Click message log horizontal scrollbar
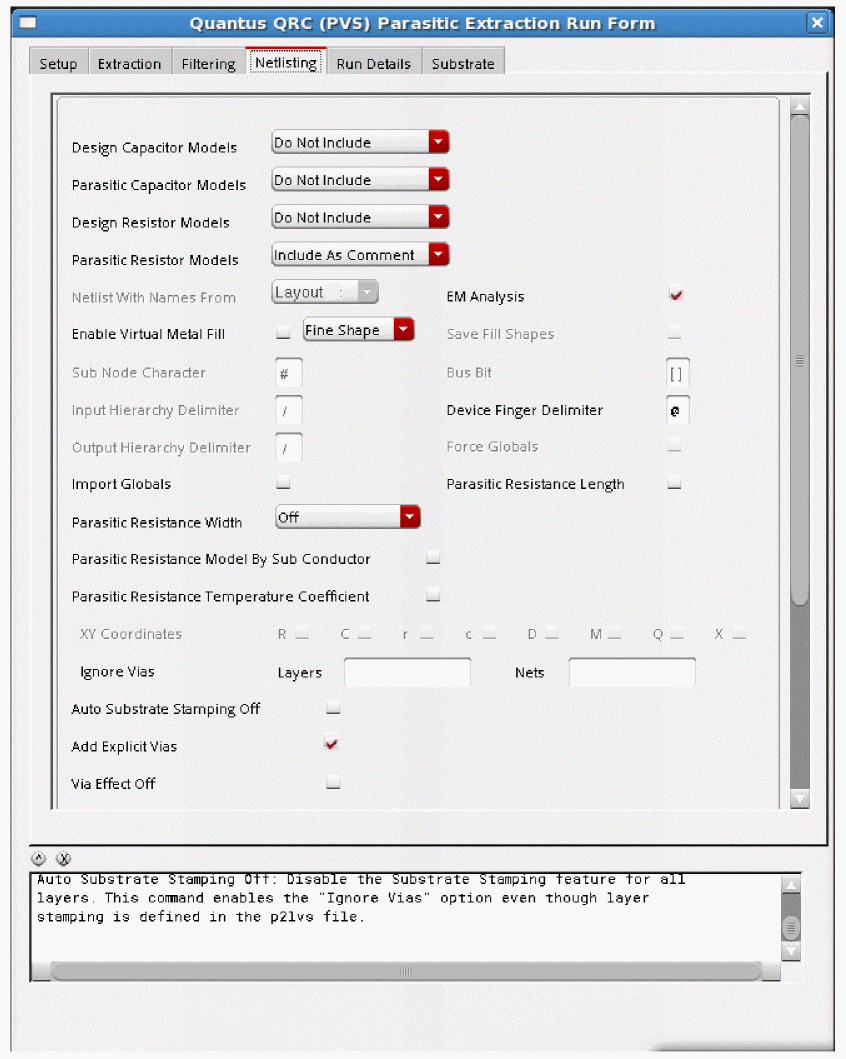Image resolution: width=846 pixels, height=1059 pixels. click(406, 971)
